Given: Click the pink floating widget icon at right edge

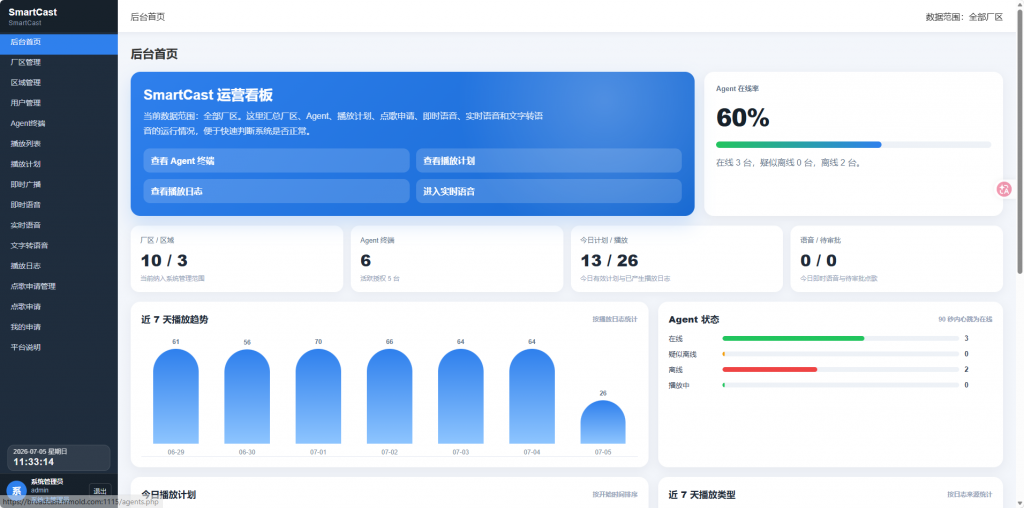Looking at the screenshot, I should coord(1004,189).
